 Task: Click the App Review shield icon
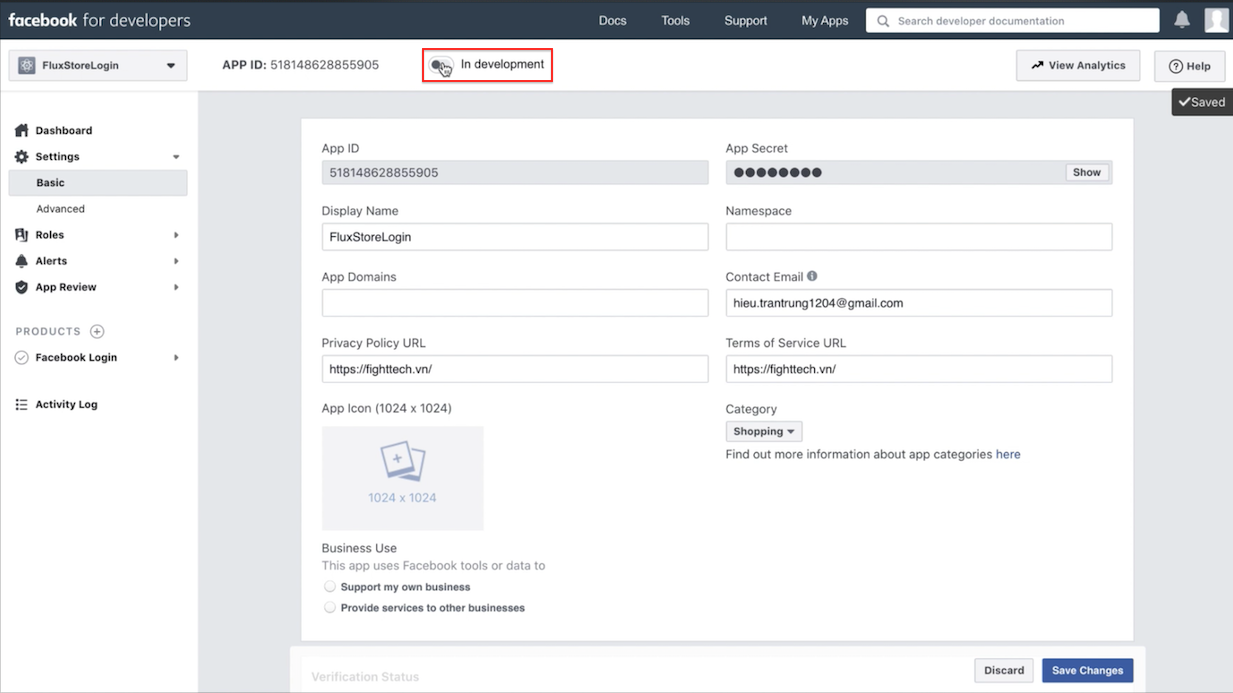[x=22, y=287]
